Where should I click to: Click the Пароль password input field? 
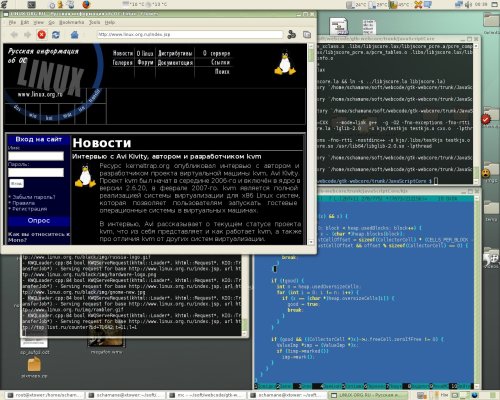point(36,172)
